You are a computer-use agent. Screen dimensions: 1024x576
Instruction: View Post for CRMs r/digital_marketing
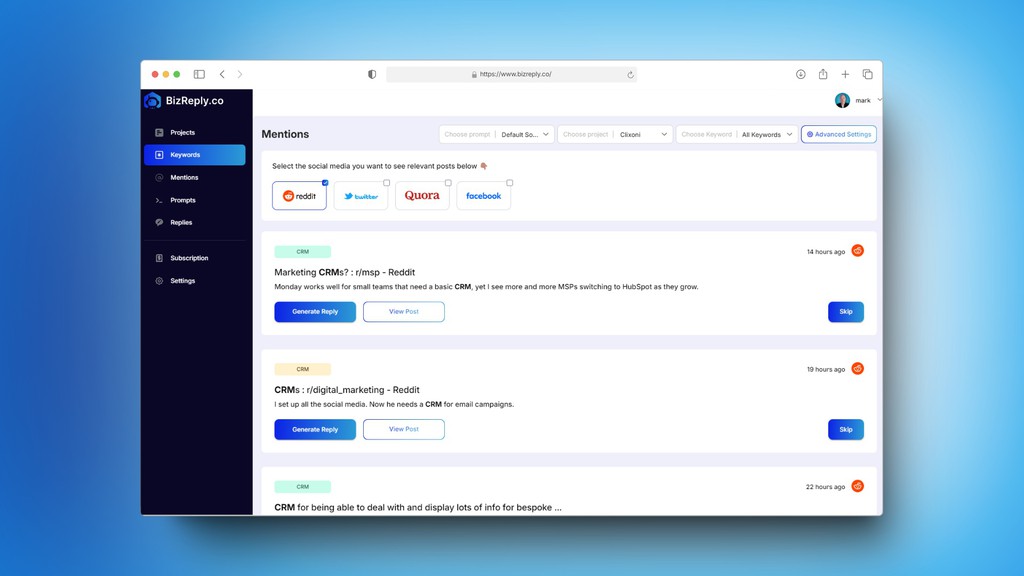(404, 429)
